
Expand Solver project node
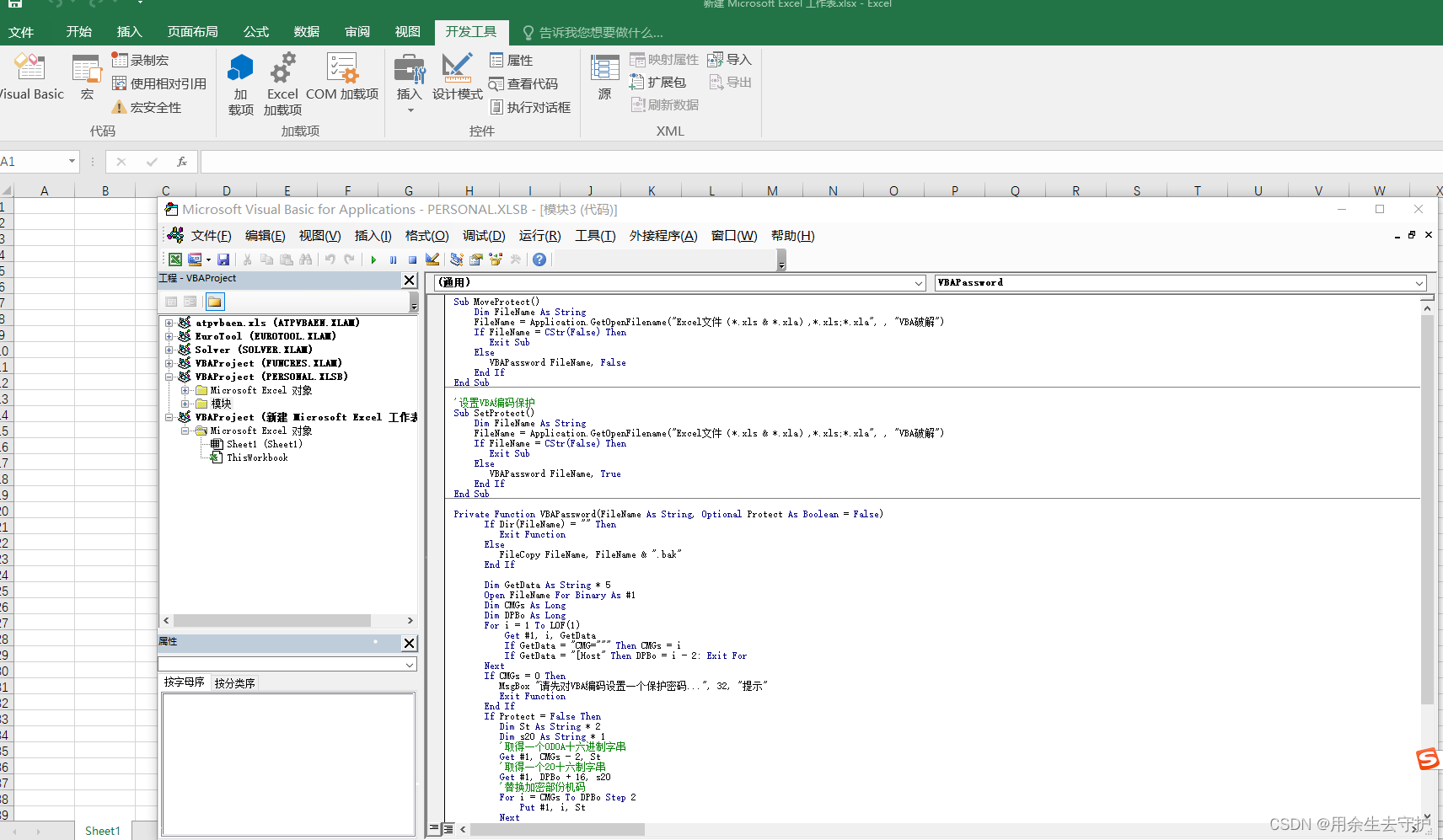click(x=169, y=350)
